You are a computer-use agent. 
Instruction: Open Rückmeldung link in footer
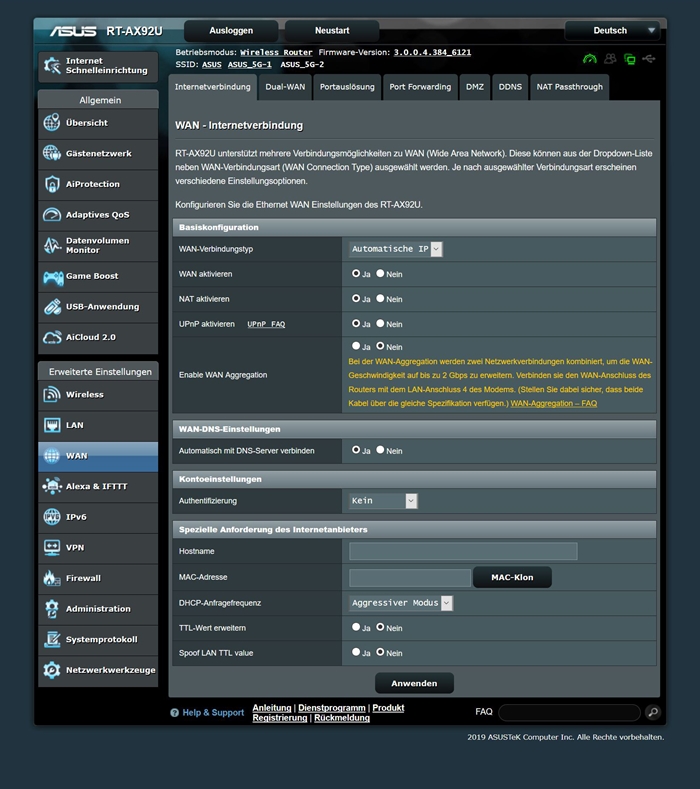342,718
